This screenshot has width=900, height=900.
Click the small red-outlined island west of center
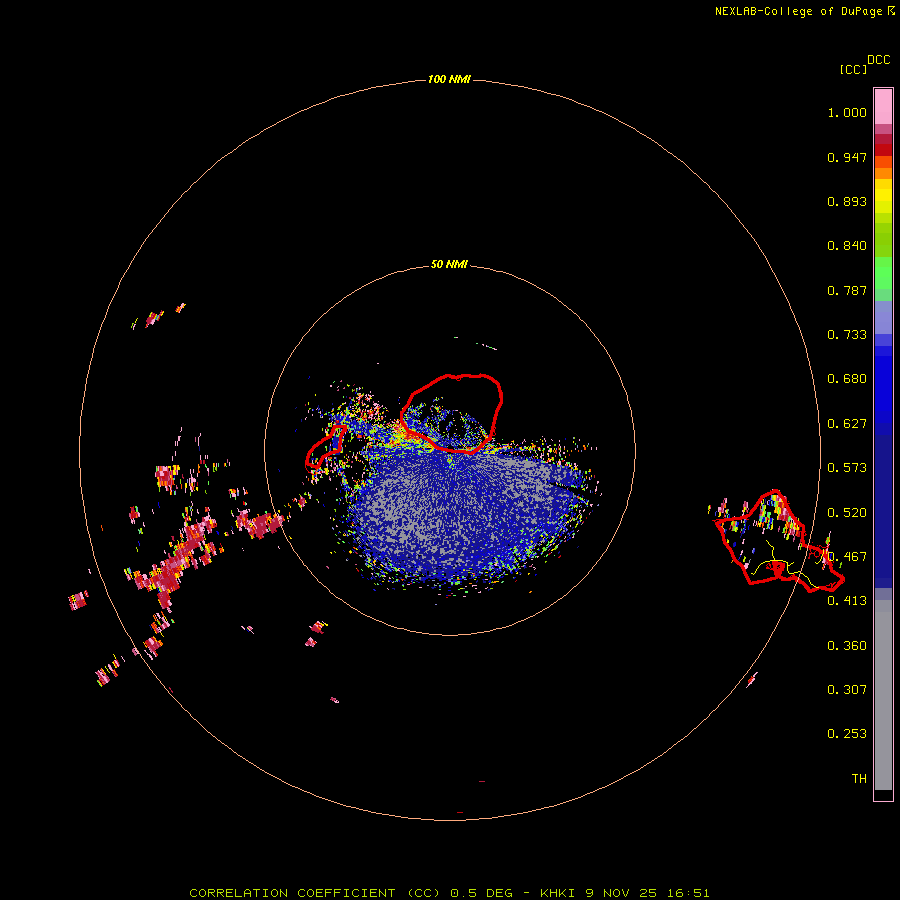click(x=325, y=447)
